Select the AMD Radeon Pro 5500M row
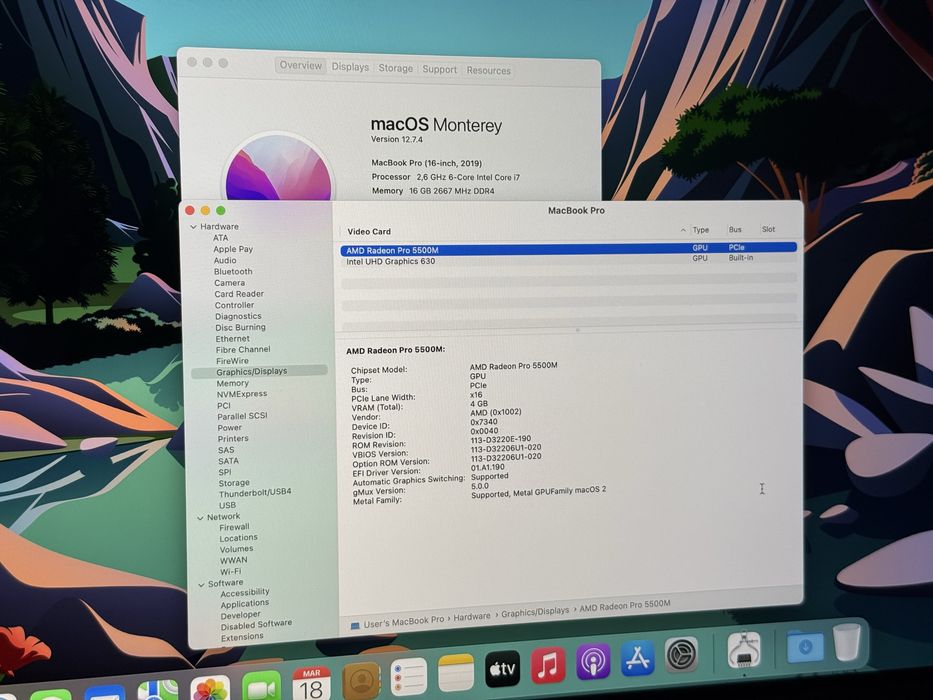This screenshot has height=700, width=933. click(x=568, y=249)
